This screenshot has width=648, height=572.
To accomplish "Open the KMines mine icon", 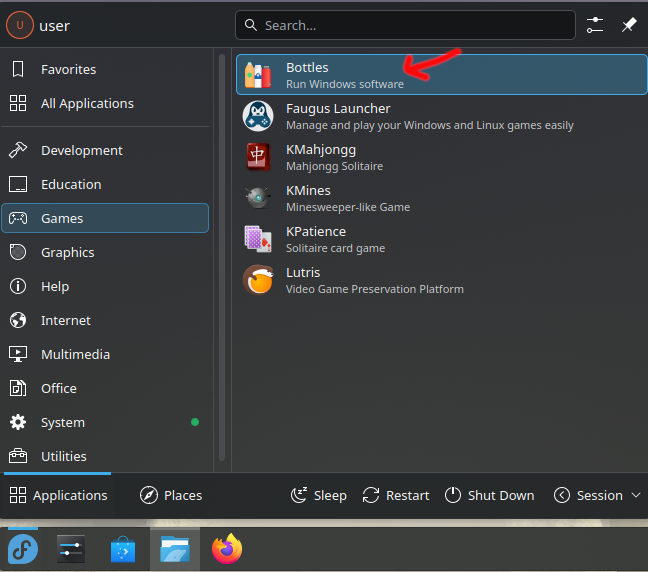I will pyautogui.click(x=258, y=198).
